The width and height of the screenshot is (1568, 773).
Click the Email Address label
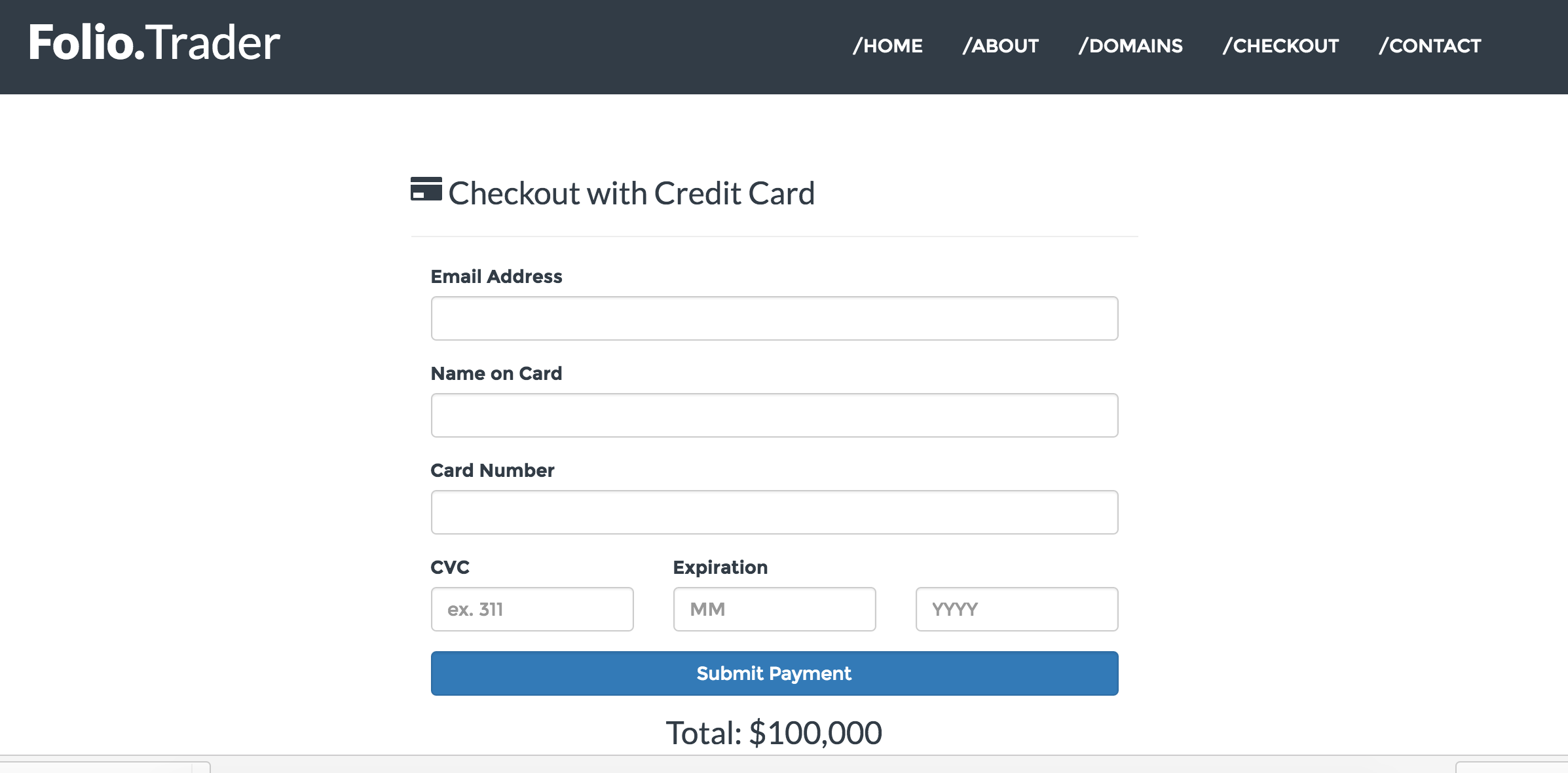click(x=496, y=276)
